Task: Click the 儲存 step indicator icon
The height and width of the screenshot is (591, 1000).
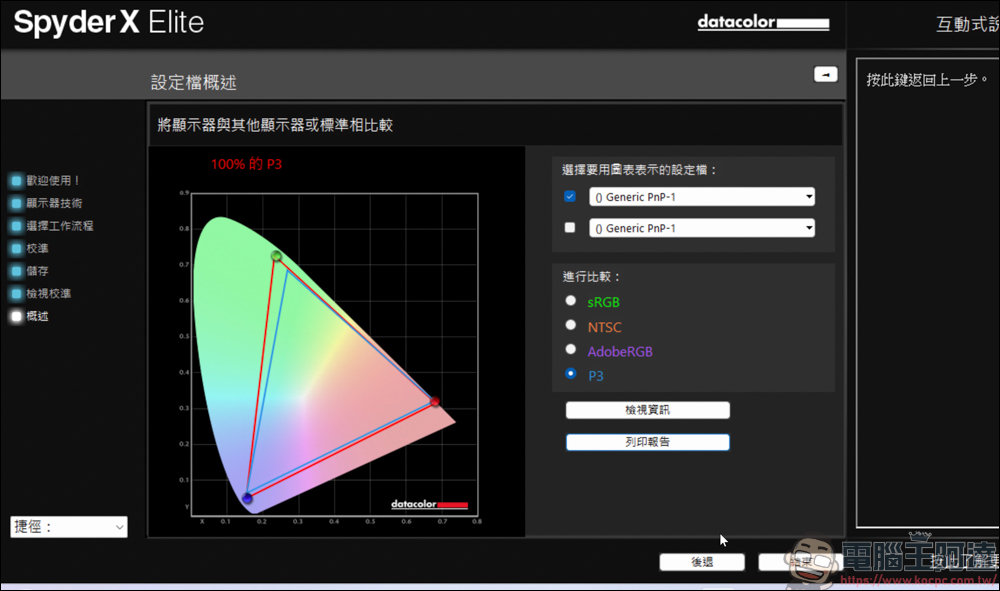Action: click(17, 271)
